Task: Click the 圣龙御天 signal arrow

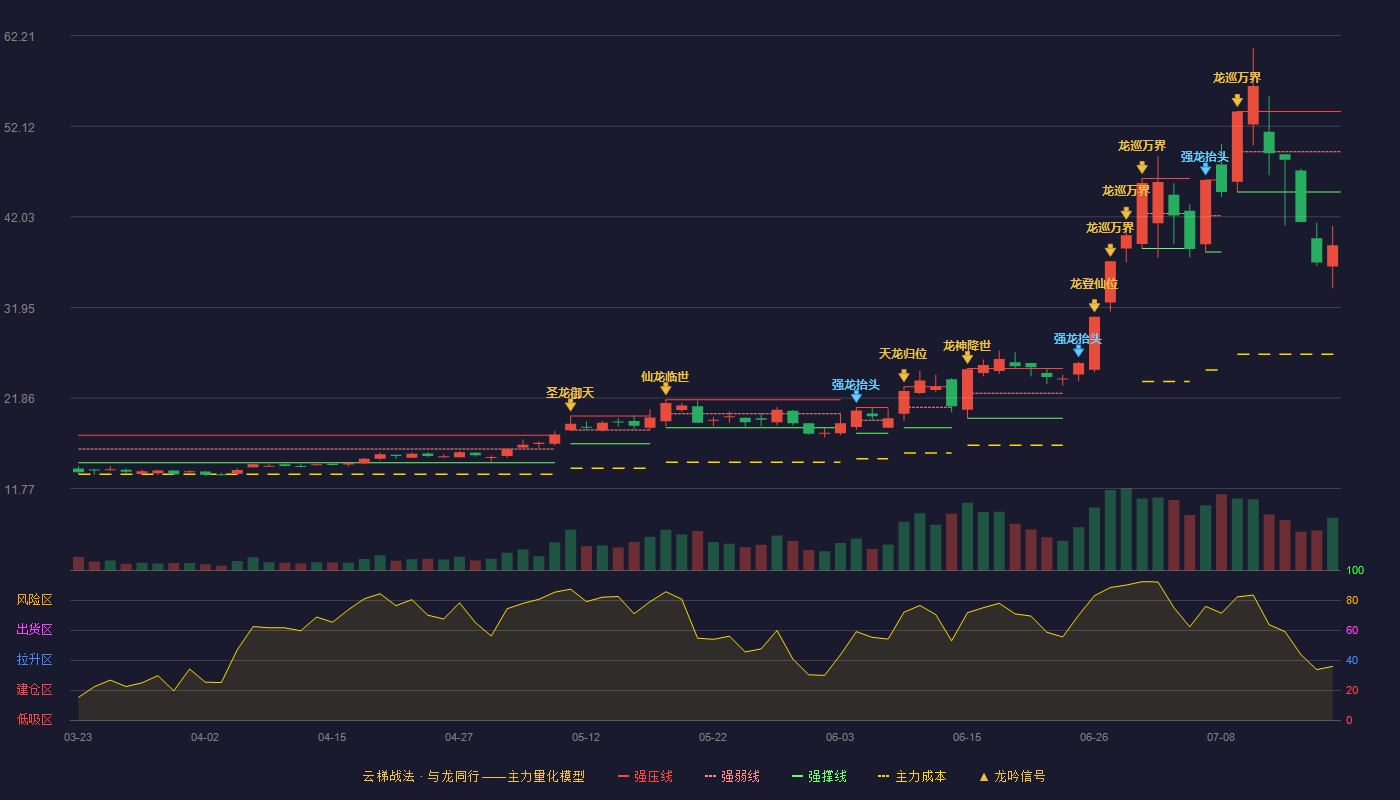Action: pyautogui.click(x=570, y=405)
